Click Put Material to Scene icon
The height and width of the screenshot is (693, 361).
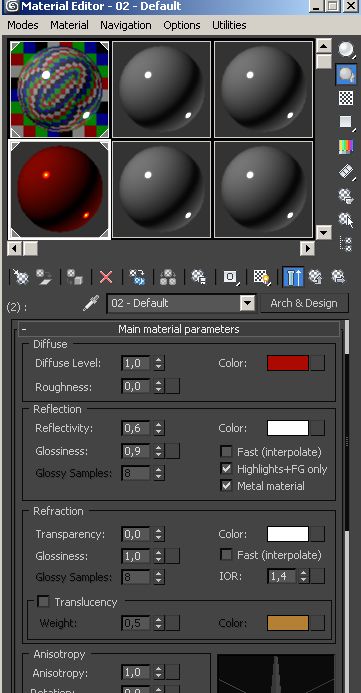44,277
